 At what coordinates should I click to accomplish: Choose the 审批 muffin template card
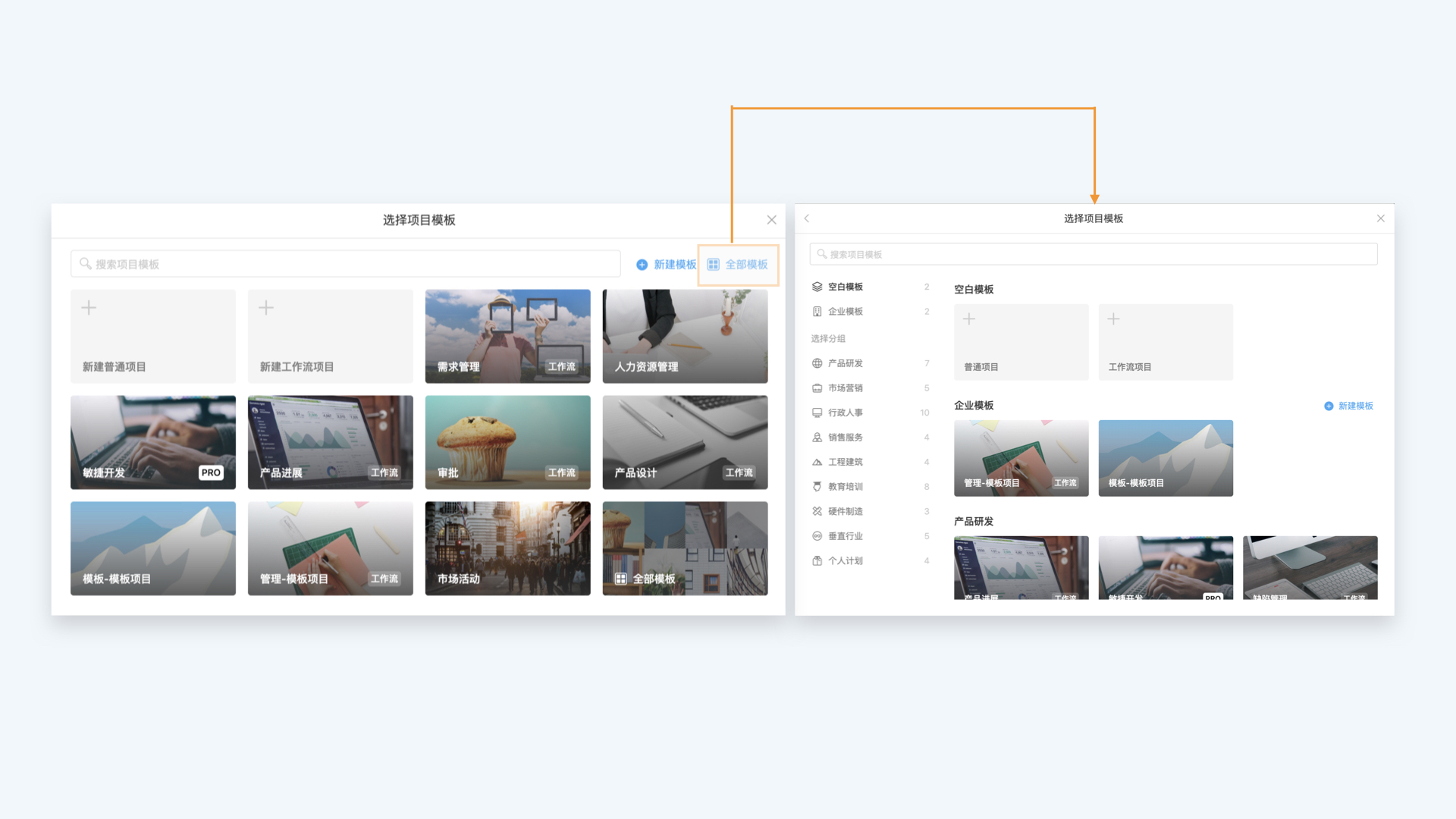pos(507,442)
